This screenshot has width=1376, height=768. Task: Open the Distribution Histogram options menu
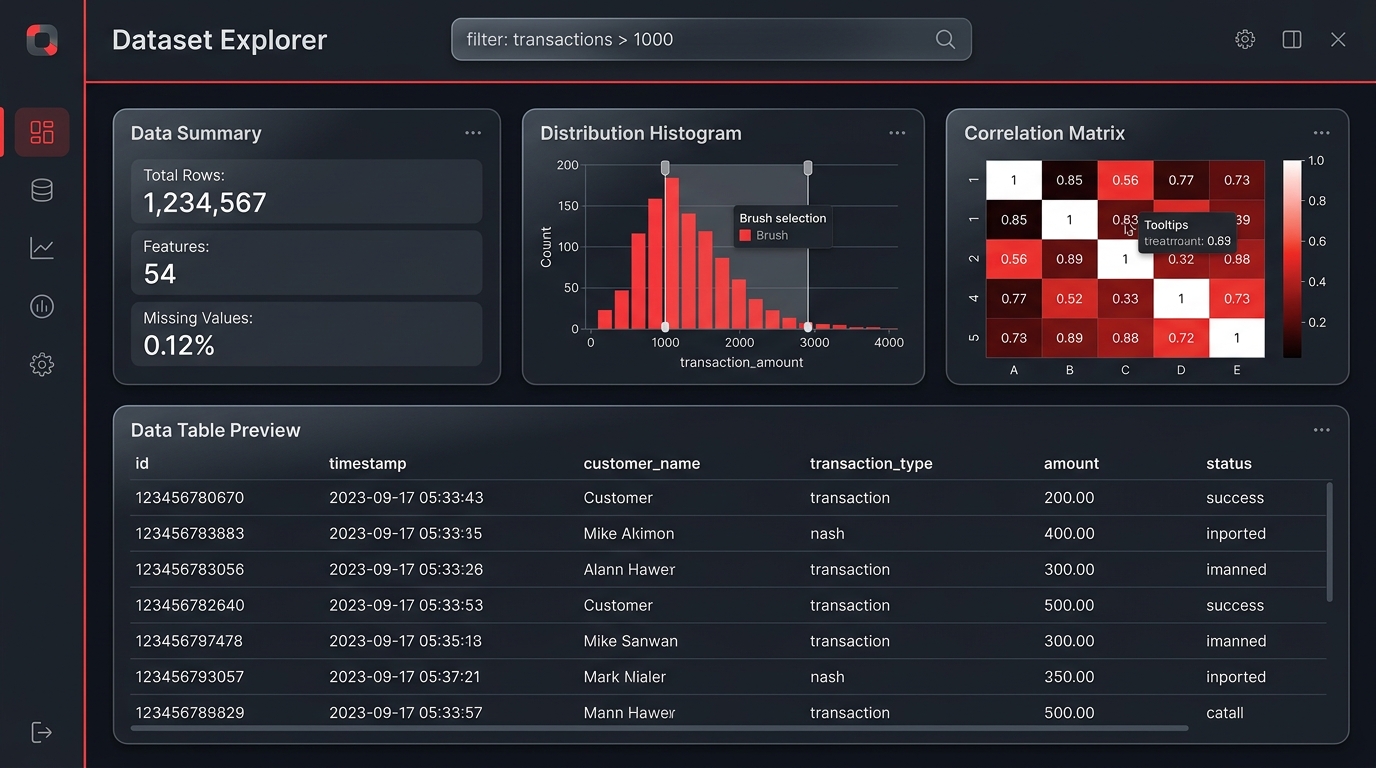pyautogui.click(x=897, y=133)
